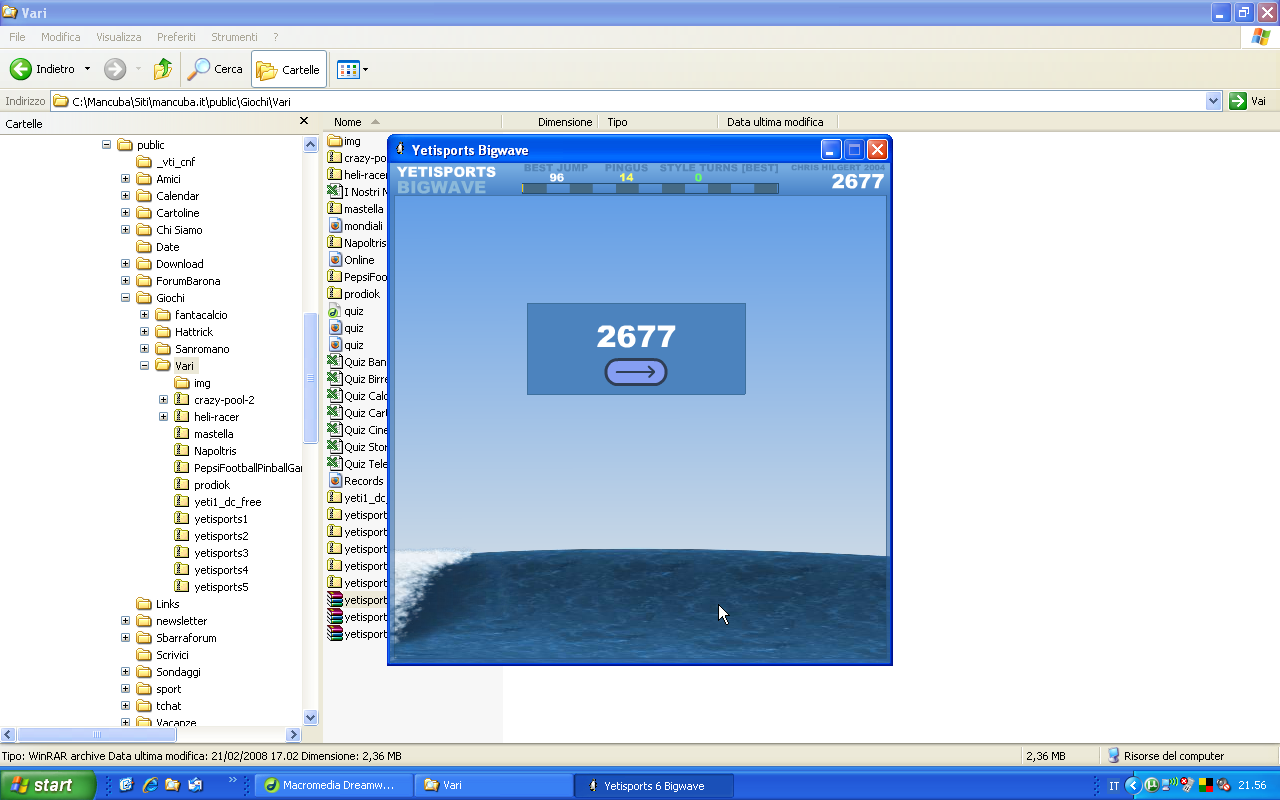Select _vti_cnf folder in tree
The height and width of the screenshot is (800, 1280).
(x=176, y=162)
